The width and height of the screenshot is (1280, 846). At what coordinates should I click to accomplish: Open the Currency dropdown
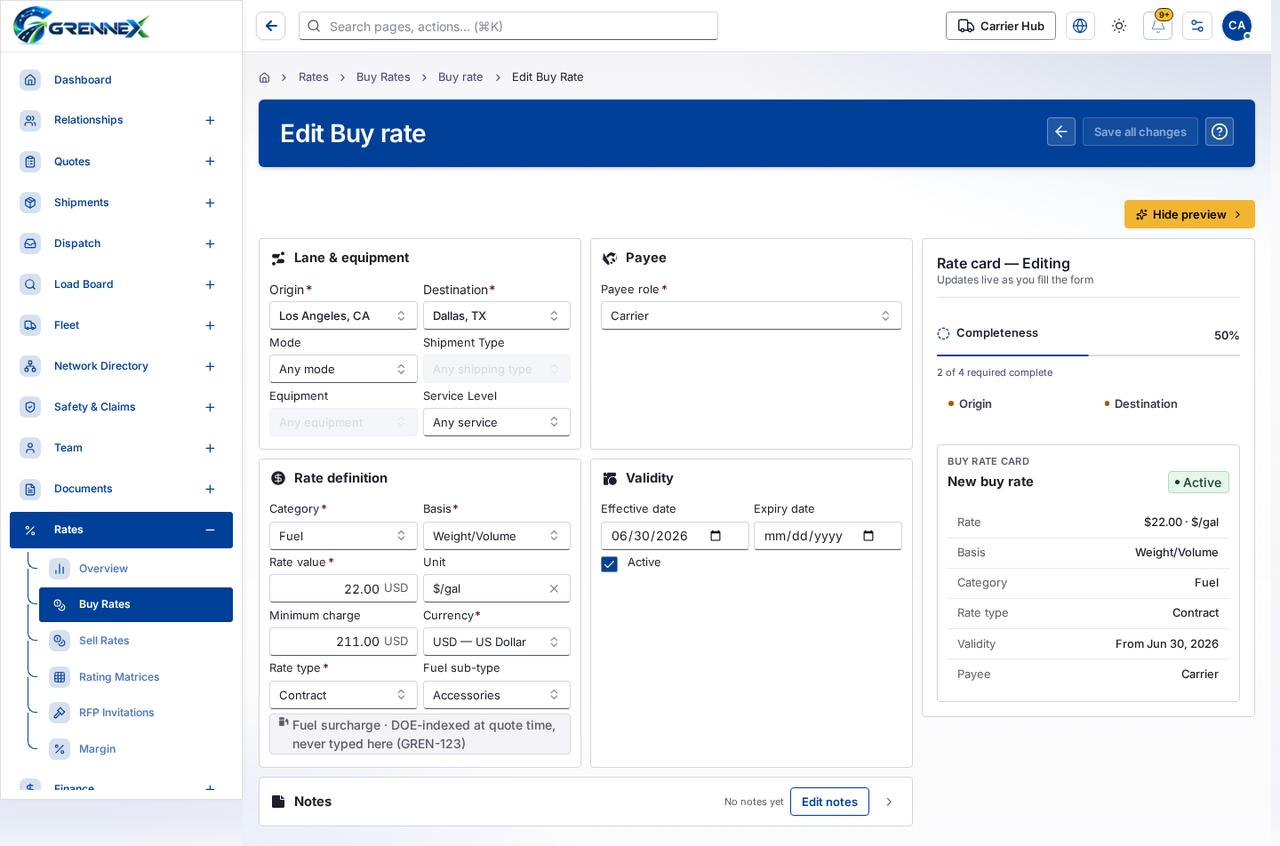click(x=496, y=642)
